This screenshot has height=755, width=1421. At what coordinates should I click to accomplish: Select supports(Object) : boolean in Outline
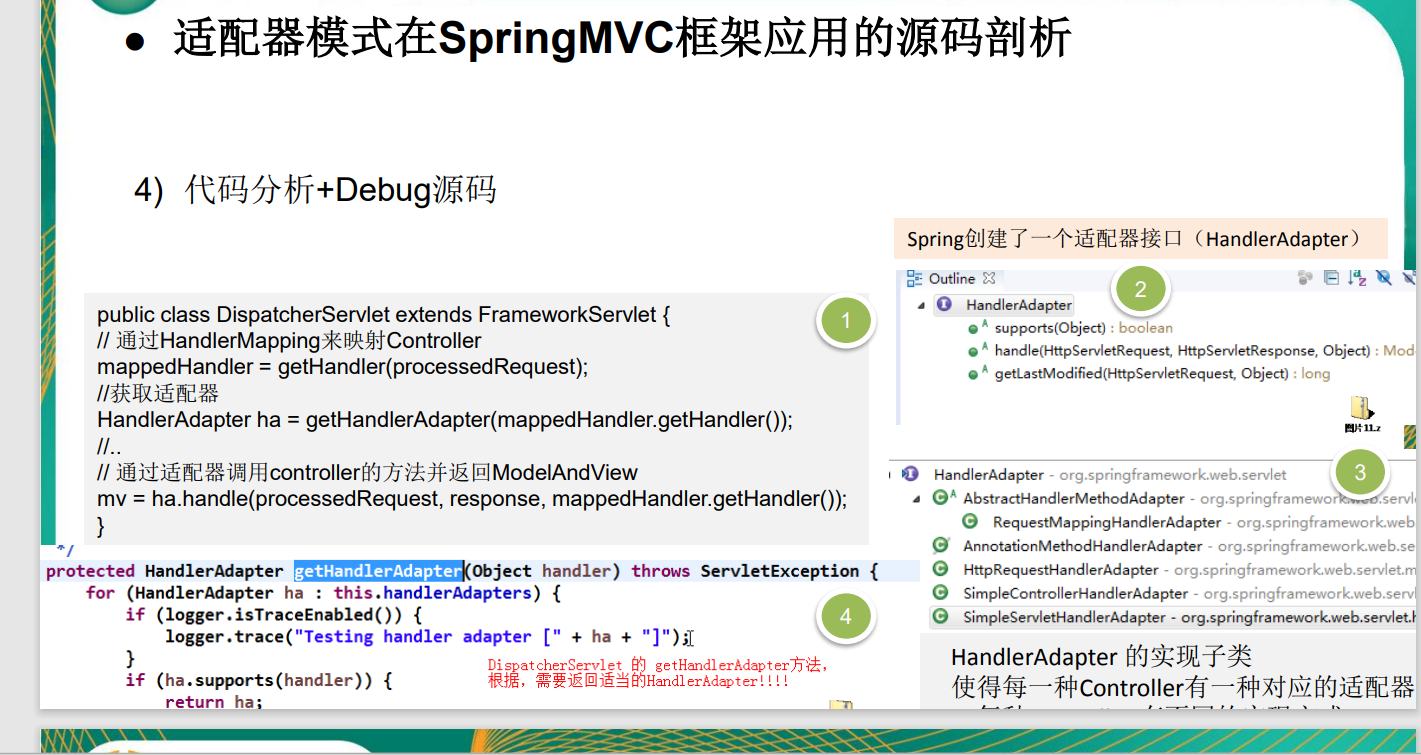point(1083,328)
